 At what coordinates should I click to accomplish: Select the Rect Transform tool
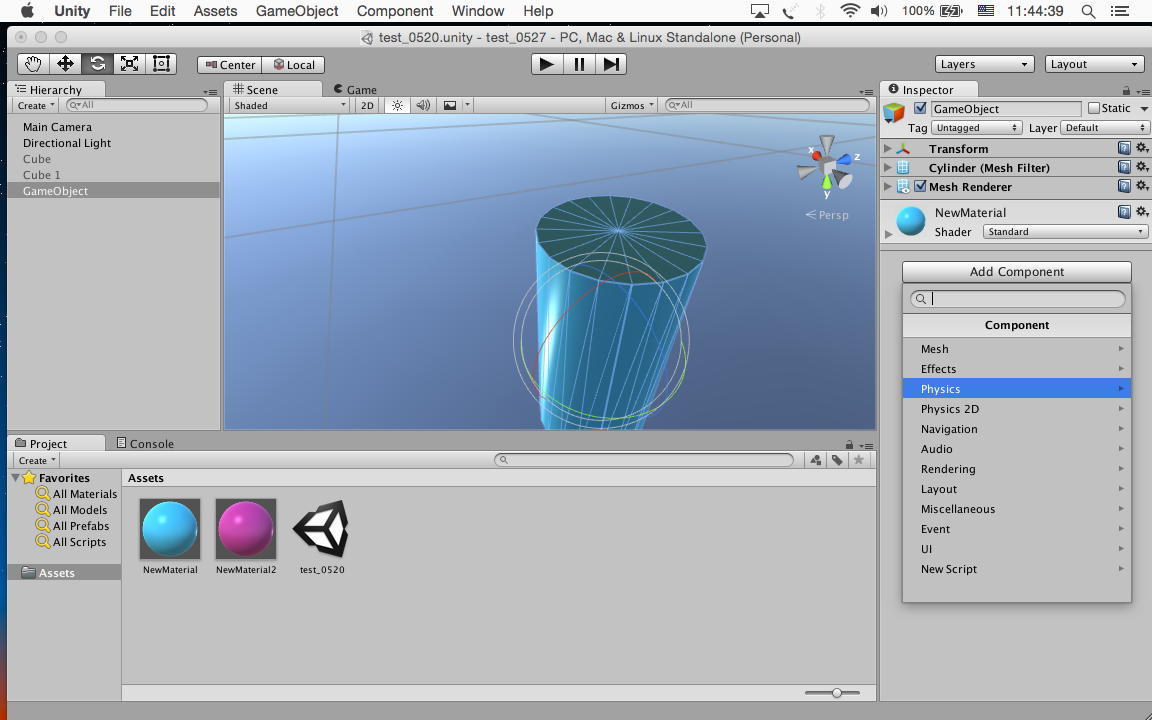161,64
